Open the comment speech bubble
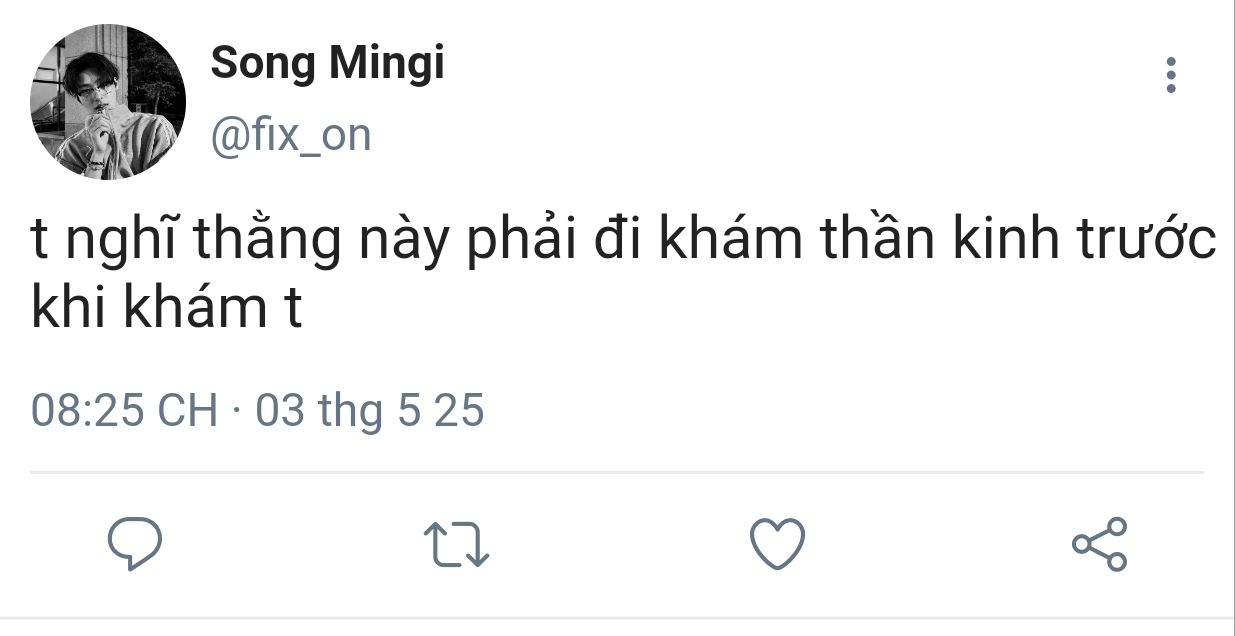 click(x=135, y=544)
